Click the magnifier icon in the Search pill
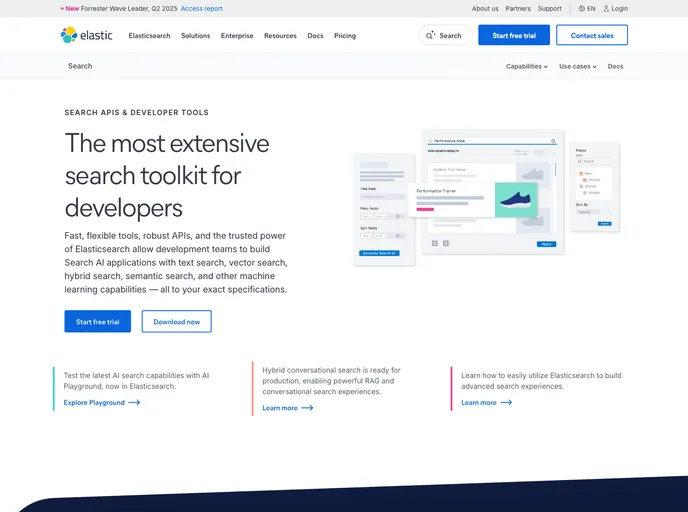 [430, 36]
